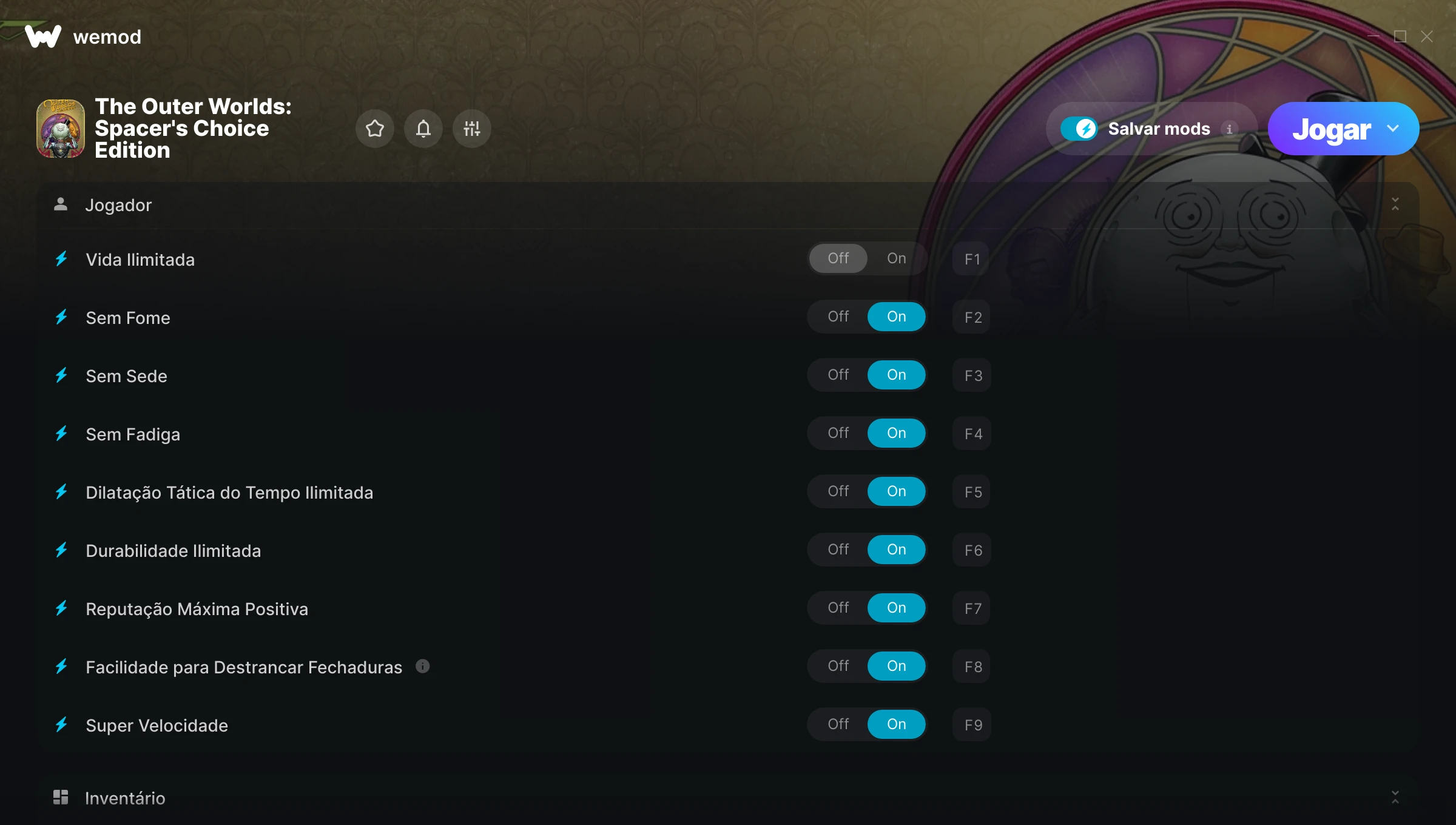The height and width of the screenshot is (825, 1456).
Task: Click info icon beside Facilidade para Destrancar Fechaduras
Action: click(x=423, y=667)
